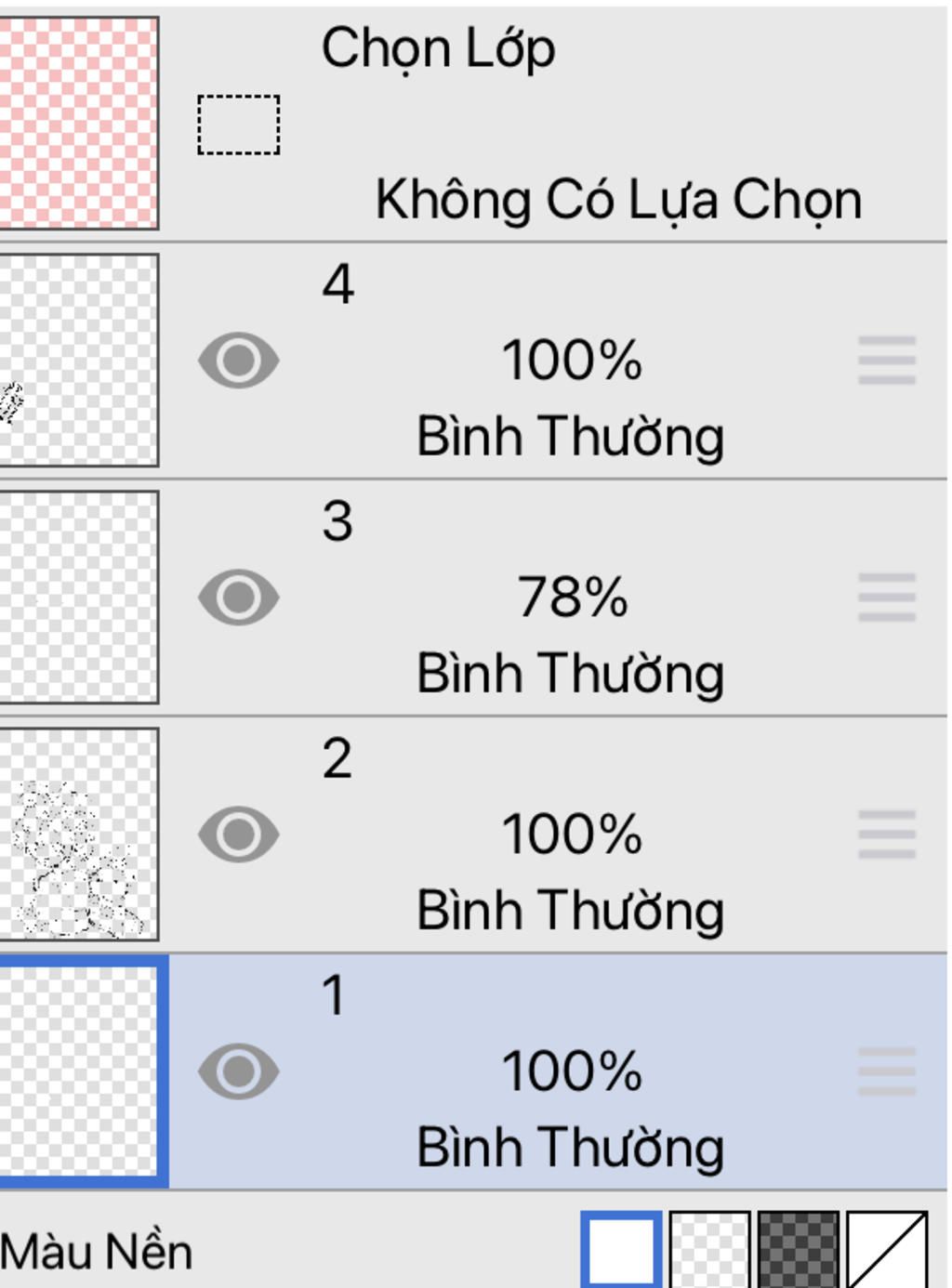Choose light transparent checkered background swatch
The width and height of the screenshot is (952, 1288).
pyautogui.click(x=710, y=1249)
